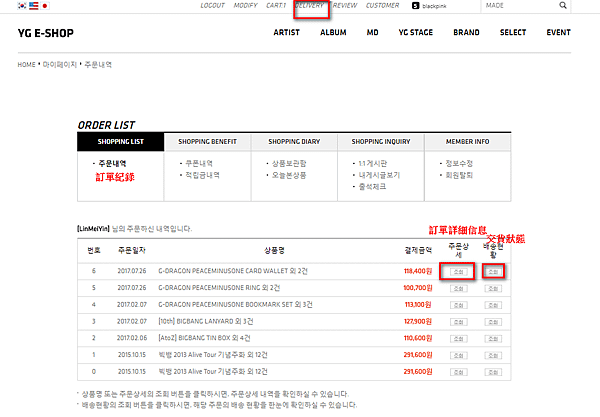
Task: Open the MODIFY account link
Action: coord(246,5)
